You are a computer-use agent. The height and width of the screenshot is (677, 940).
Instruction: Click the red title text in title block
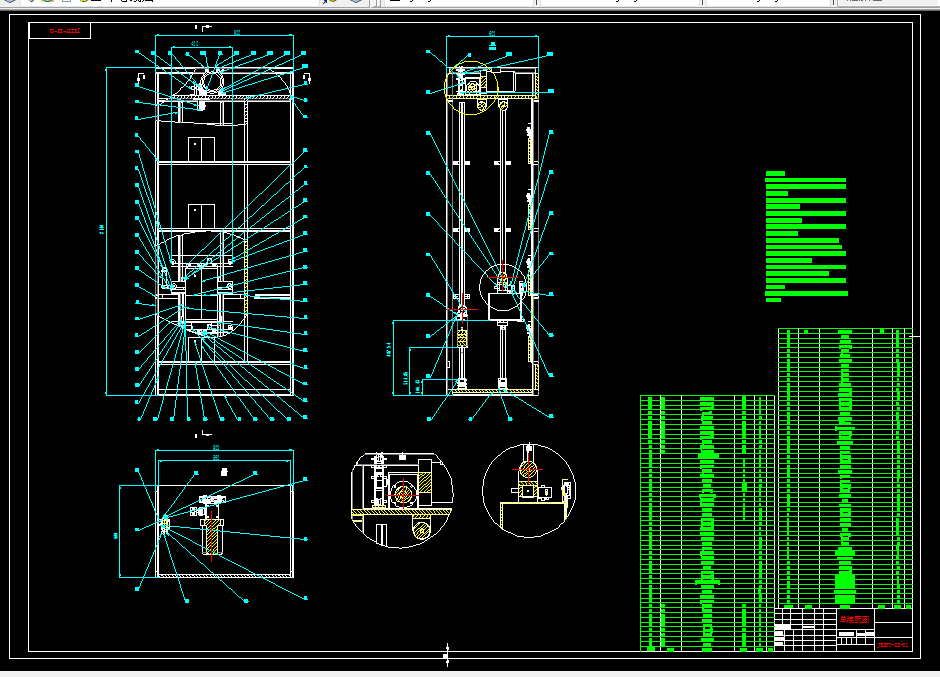tap(855, 619)
